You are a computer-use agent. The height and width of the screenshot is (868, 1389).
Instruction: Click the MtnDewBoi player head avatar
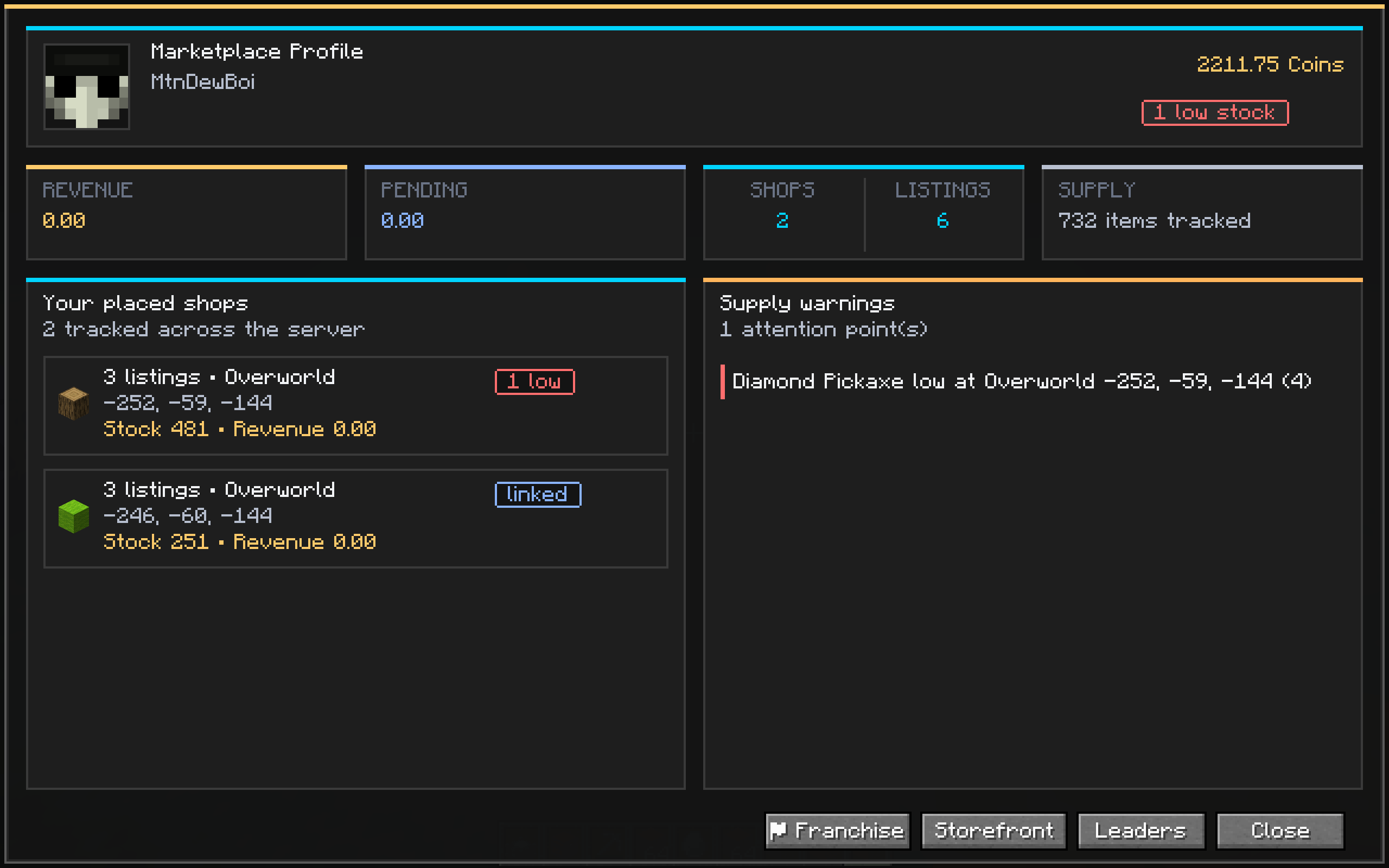coord(87,87)
